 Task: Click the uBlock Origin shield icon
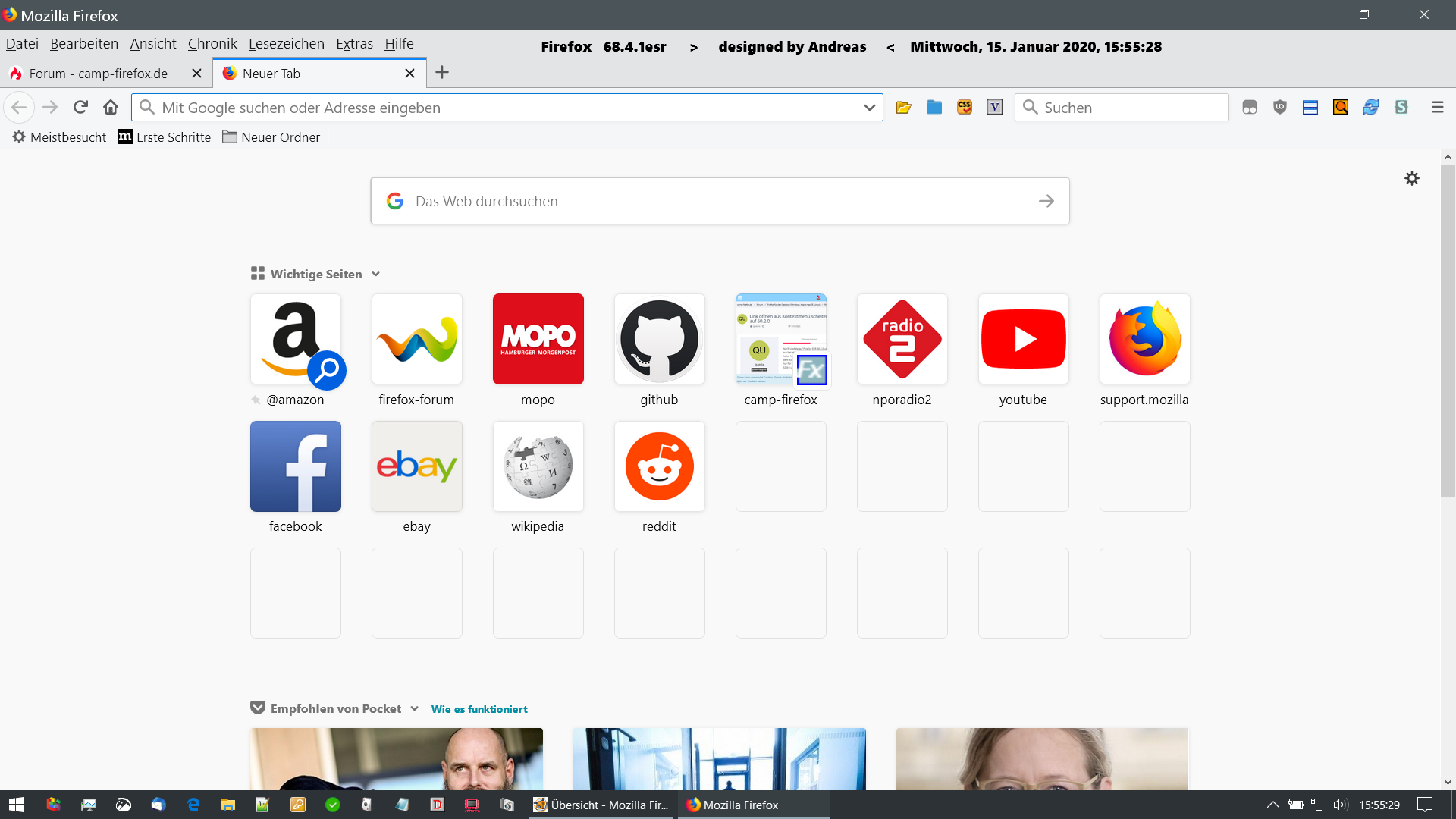click(1280, 108)
